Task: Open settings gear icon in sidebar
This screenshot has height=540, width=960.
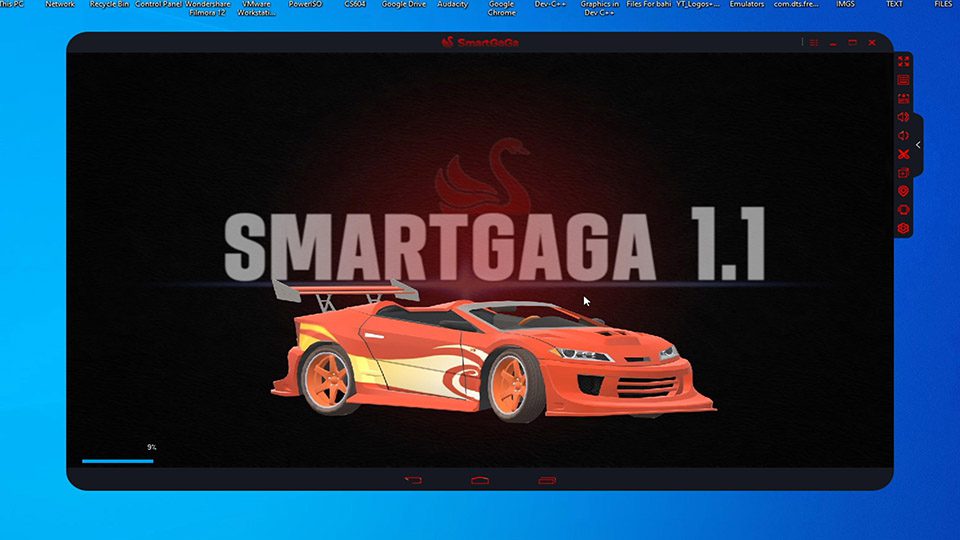Action: point(904,228)
